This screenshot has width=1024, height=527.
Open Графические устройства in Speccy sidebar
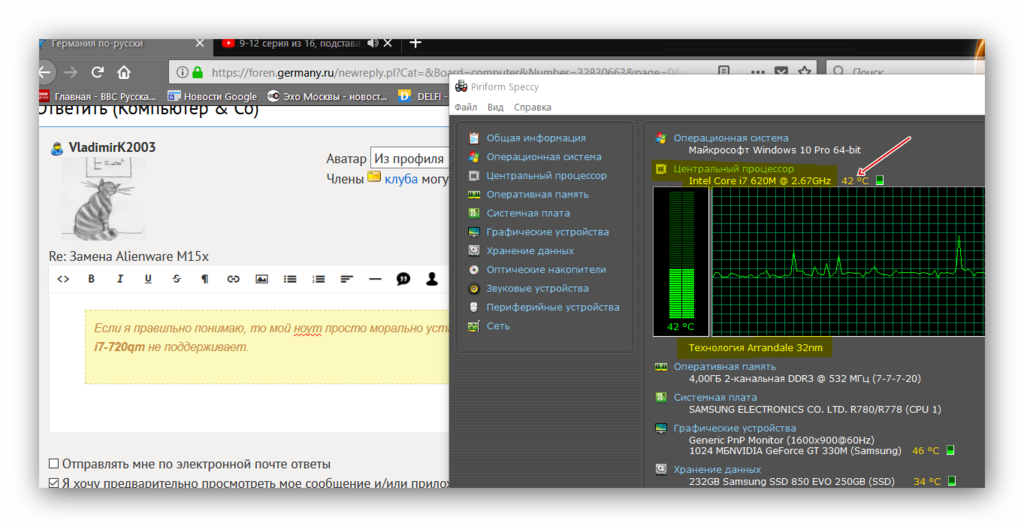pos(547,232)
